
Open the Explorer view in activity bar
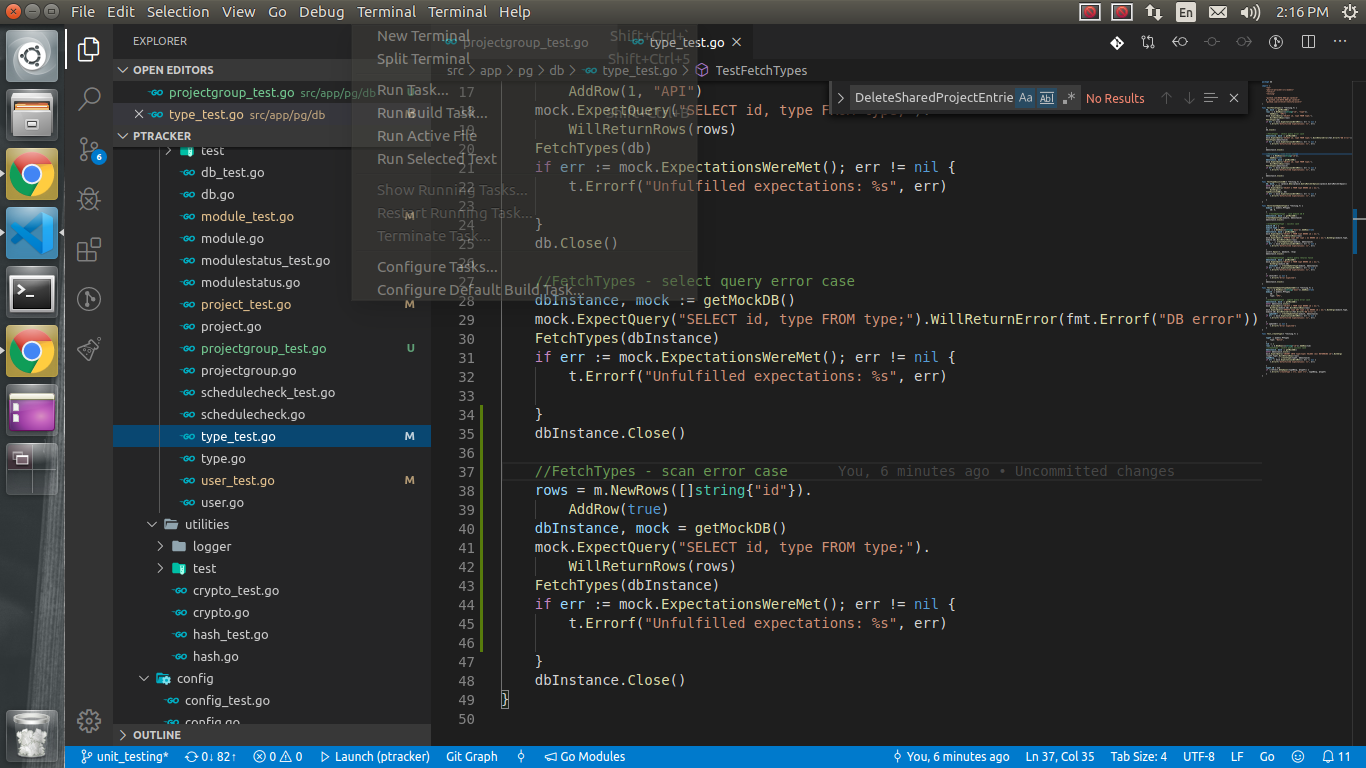(x=89, y=47)
